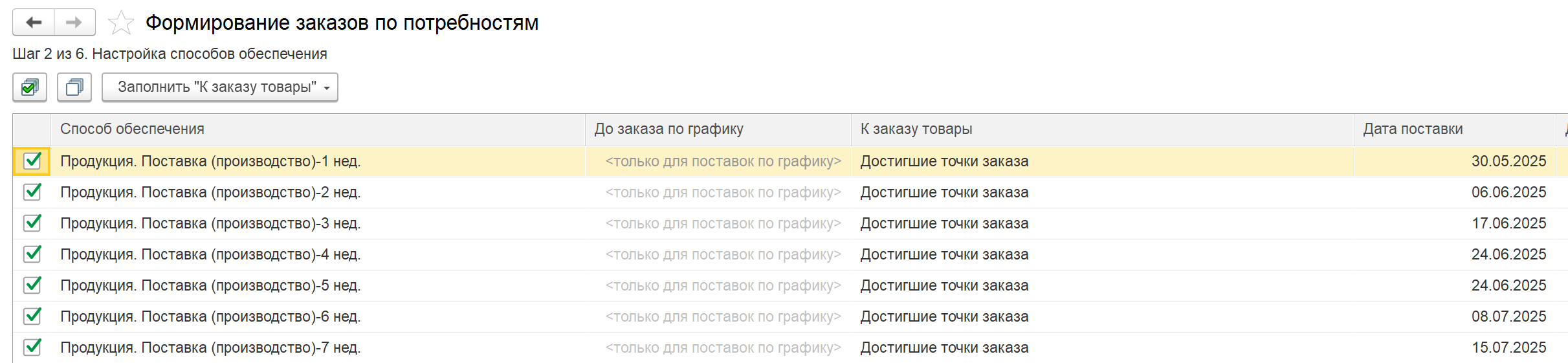Click the check all rows icon

coord(30,87)
